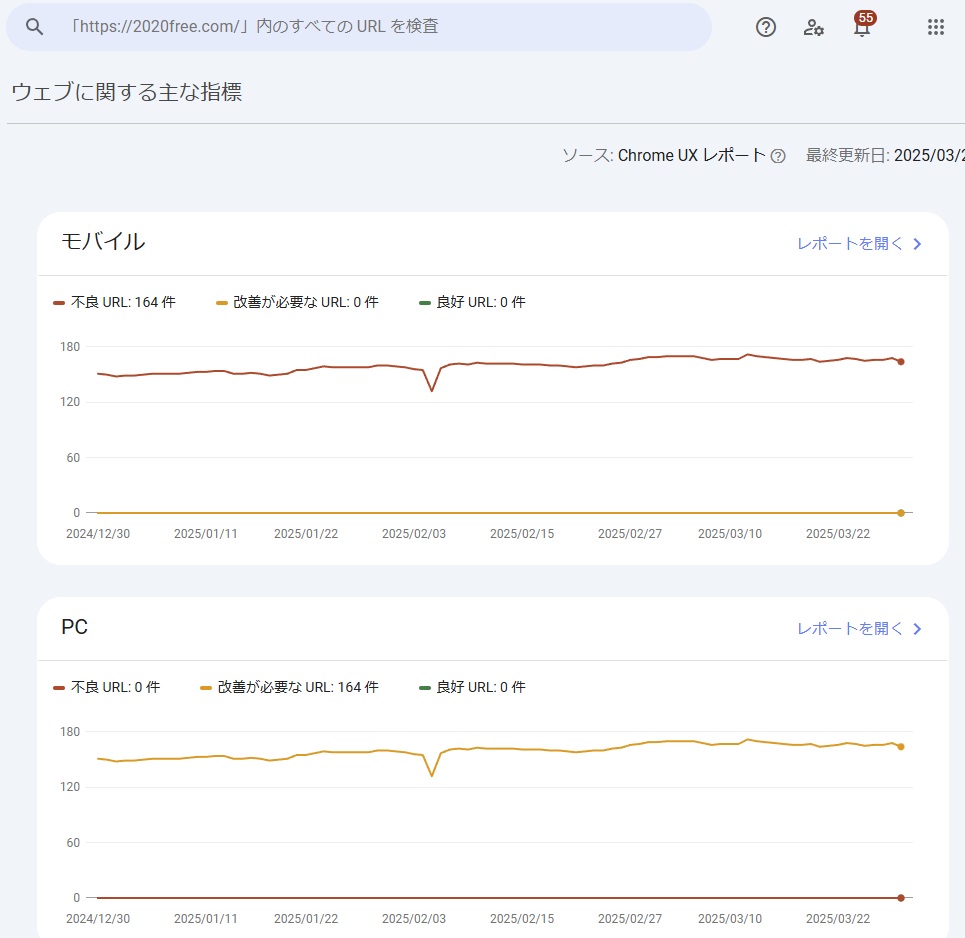Viewport: 965px width, 938px height.
Task: Toggle 不良 URL: 164 件 legend in モバイル
Action: 114,302
